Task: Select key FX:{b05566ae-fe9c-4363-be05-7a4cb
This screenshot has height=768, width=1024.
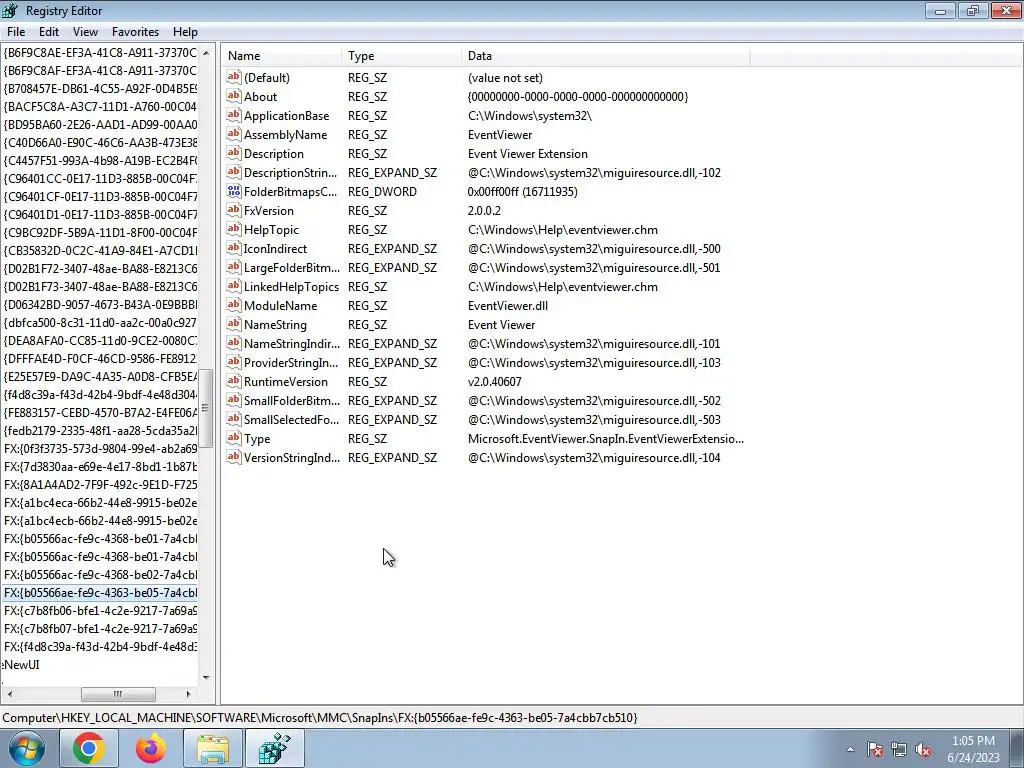Action: (x=101, y=592)
